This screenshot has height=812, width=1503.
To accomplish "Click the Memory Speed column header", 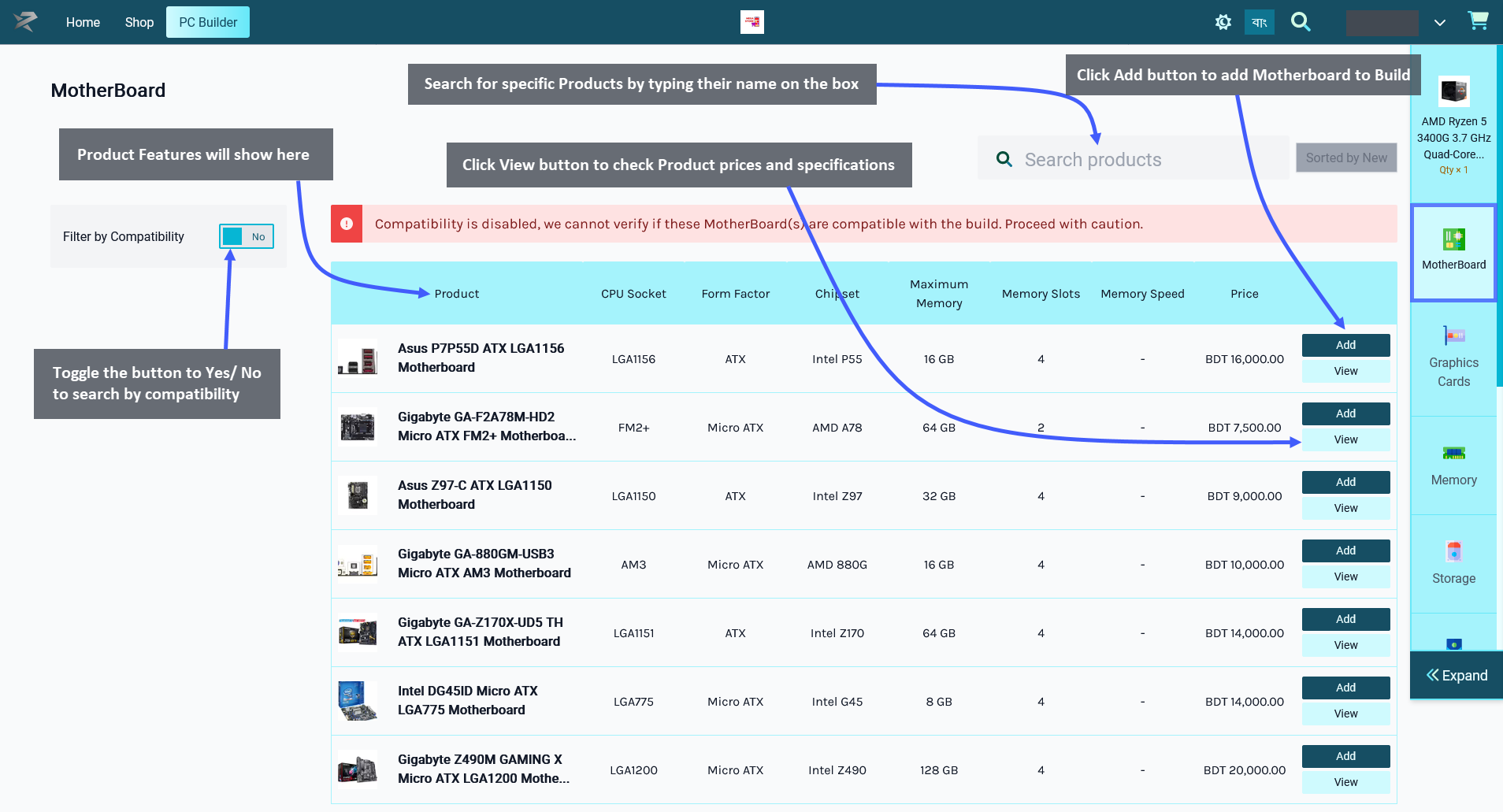I will click(x=1142, y=294).
